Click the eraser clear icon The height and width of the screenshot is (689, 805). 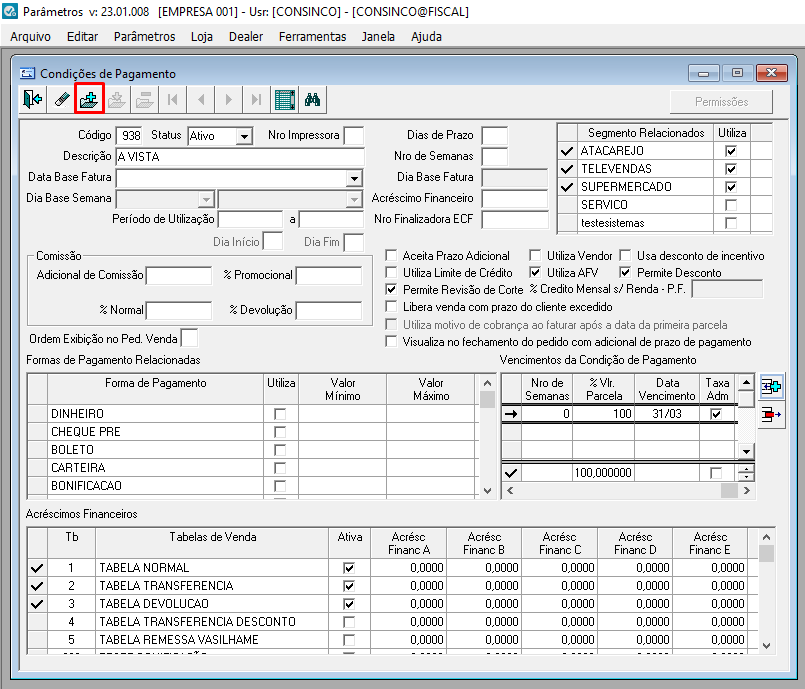[x=62, y=100]
